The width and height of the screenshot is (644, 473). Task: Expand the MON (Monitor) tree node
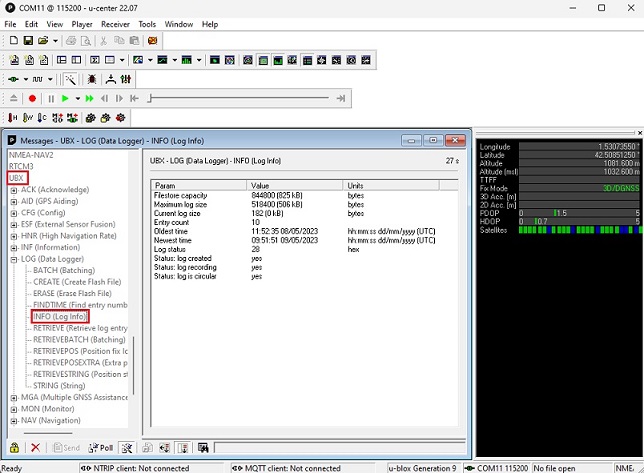tap(14, 409)
